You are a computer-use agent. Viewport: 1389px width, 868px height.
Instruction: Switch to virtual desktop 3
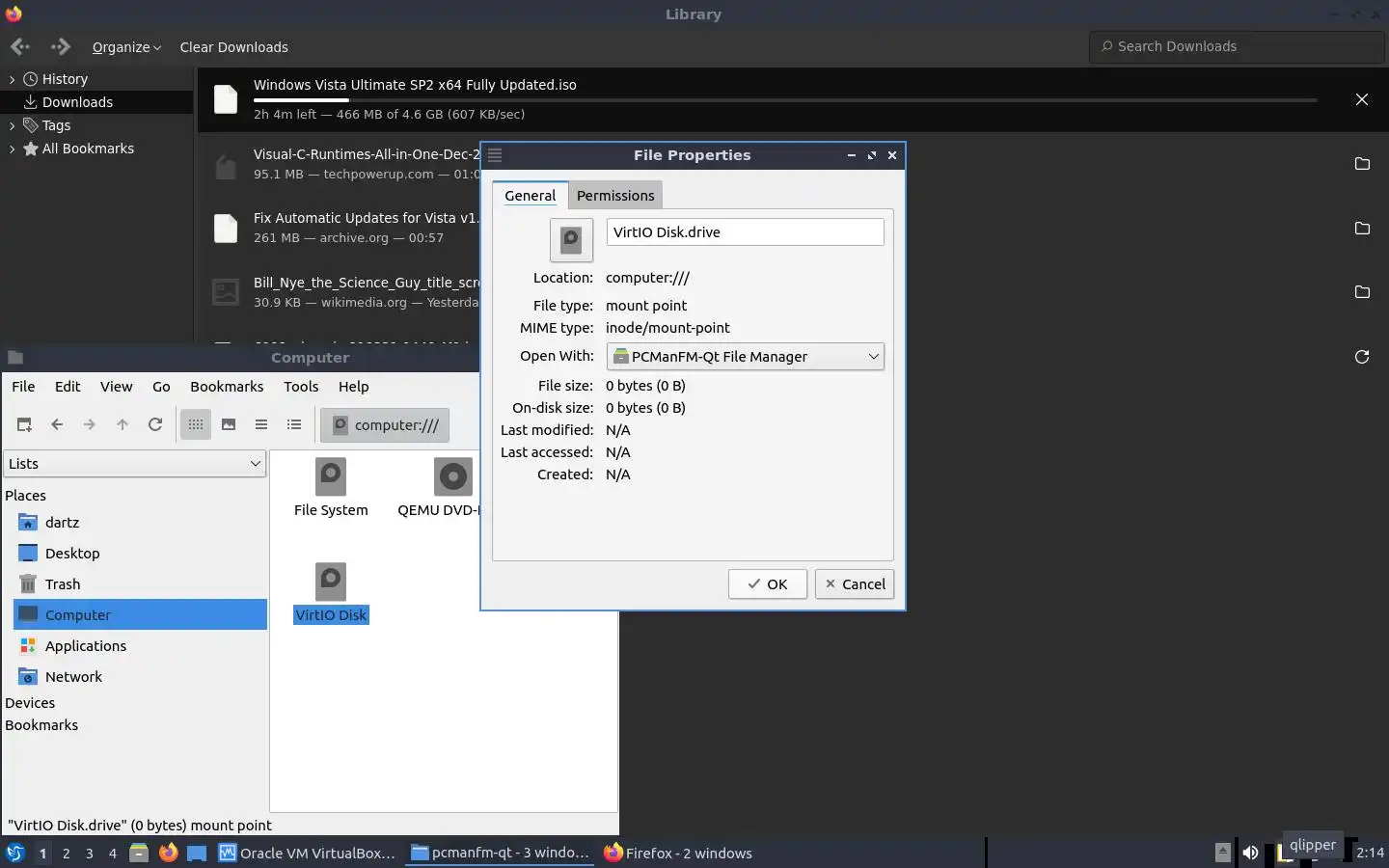90,853
